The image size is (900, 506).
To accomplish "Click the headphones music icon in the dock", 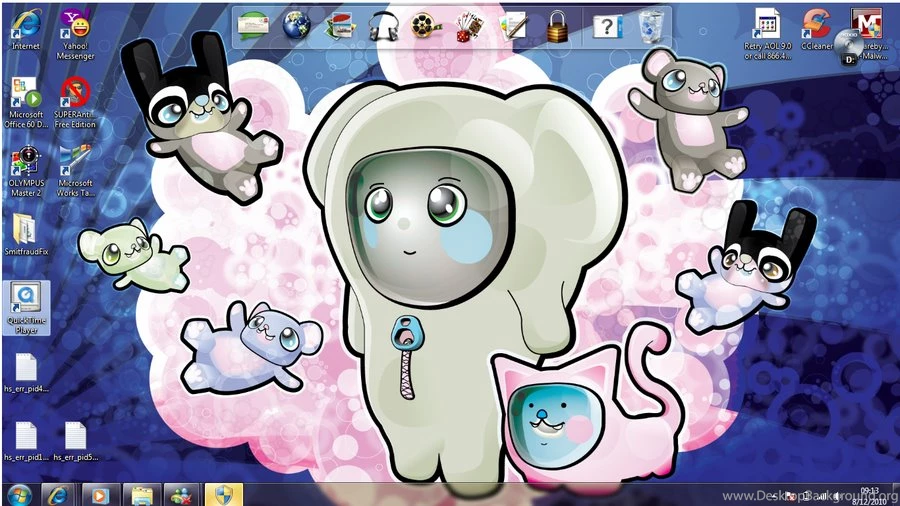I will [x=381, y=25].
